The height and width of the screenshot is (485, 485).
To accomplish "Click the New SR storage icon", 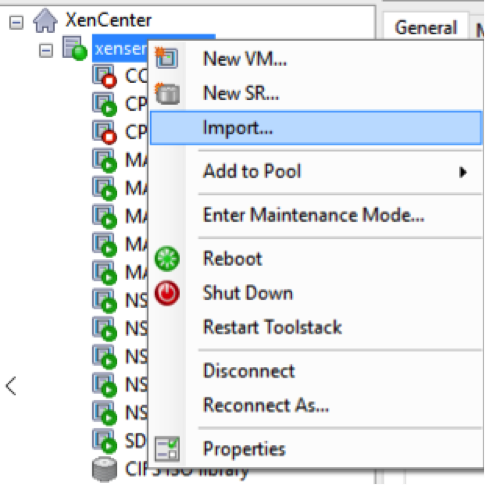I will [x=167, y=93].
